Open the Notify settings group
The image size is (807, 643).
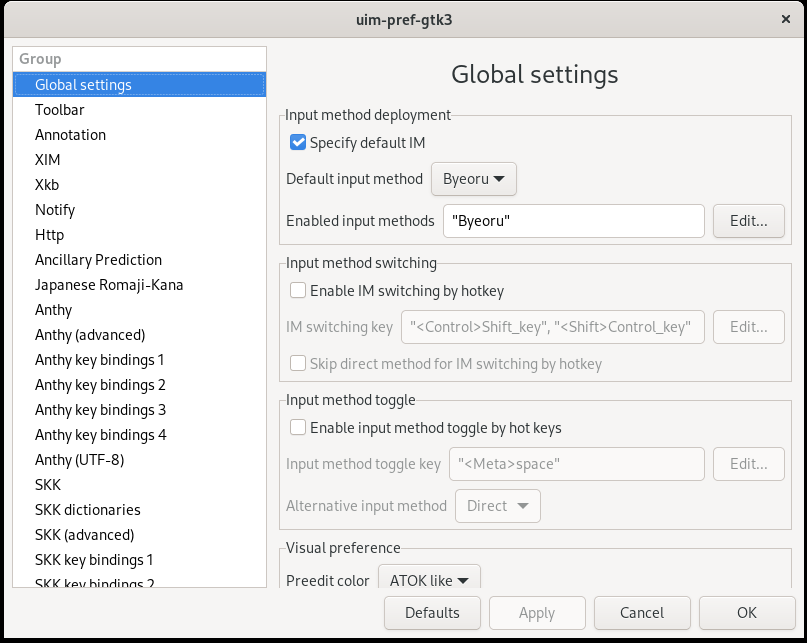tap(55, 210)
